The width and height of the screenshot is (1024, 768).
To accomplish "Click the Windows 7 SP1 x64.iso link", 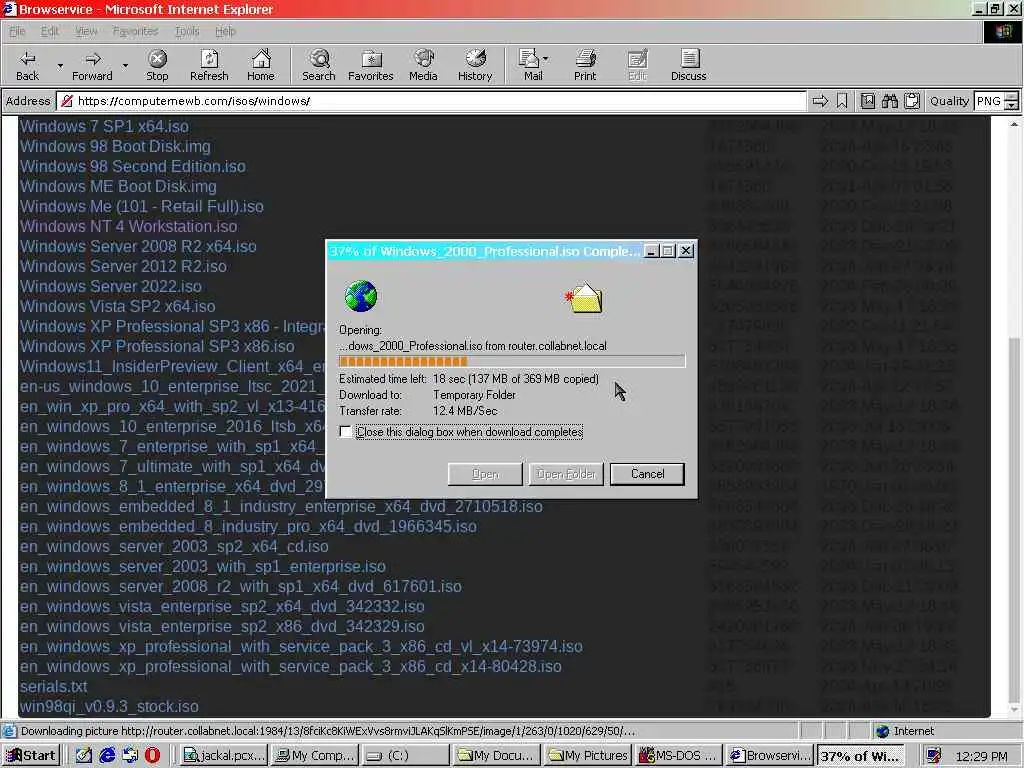I will tap(104, 126).
